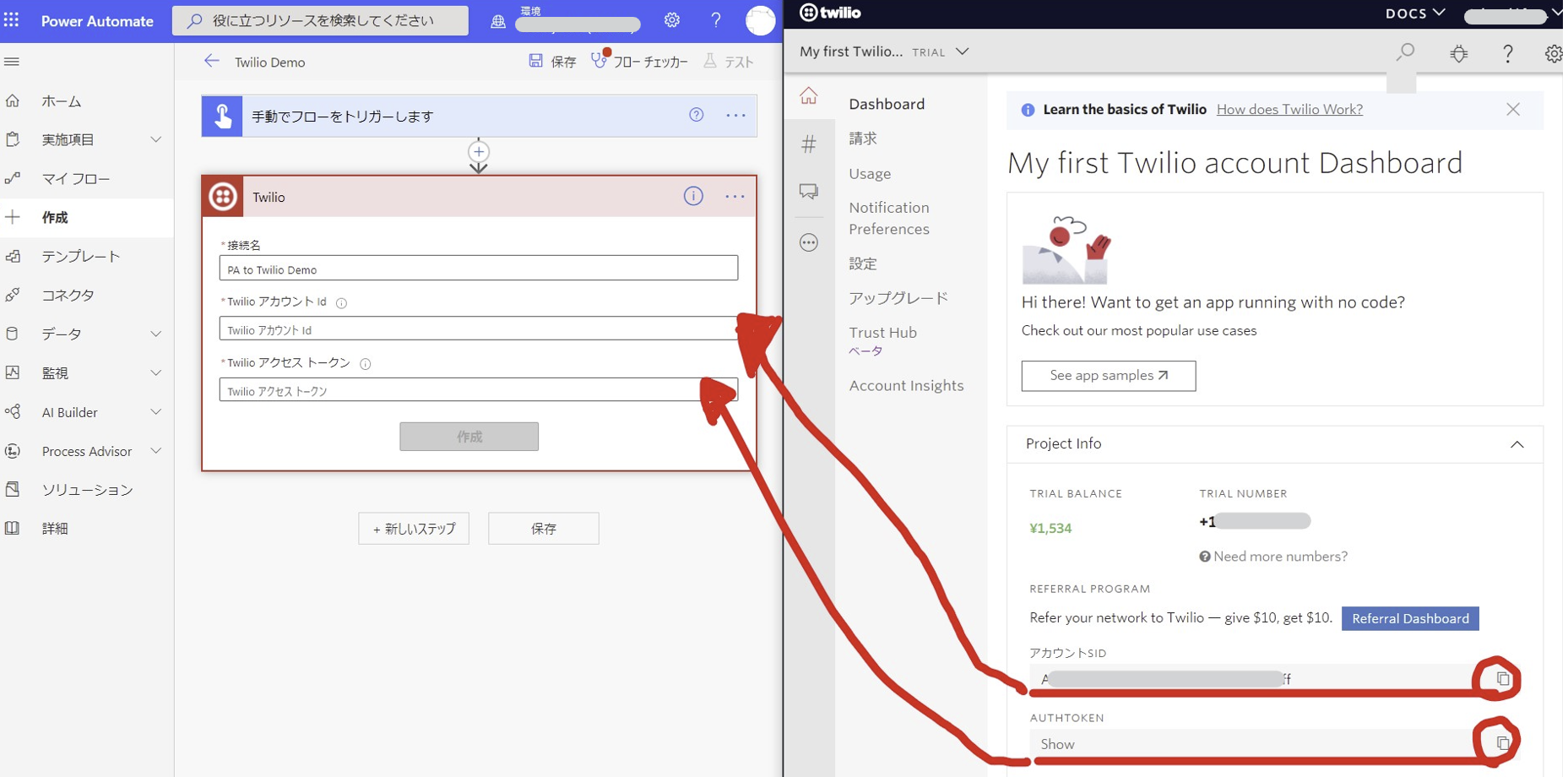Open アップグレード in Twilio menu
This screenshot has height=777, width=1568.
click(898, 298)
